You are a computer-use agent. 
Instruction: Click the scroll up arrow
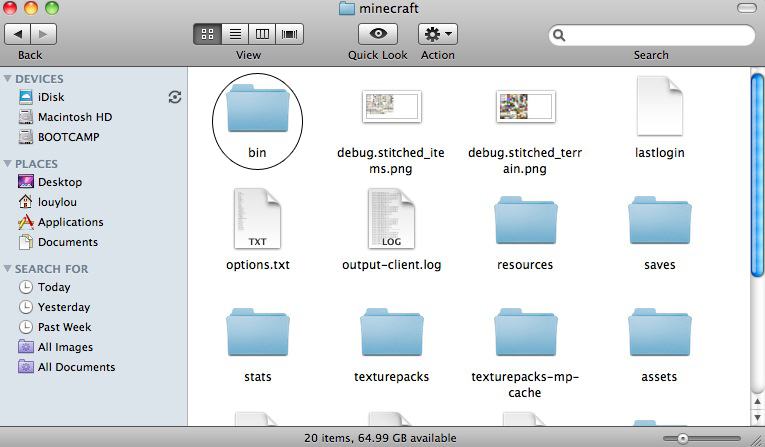click(x=757, y=402)
